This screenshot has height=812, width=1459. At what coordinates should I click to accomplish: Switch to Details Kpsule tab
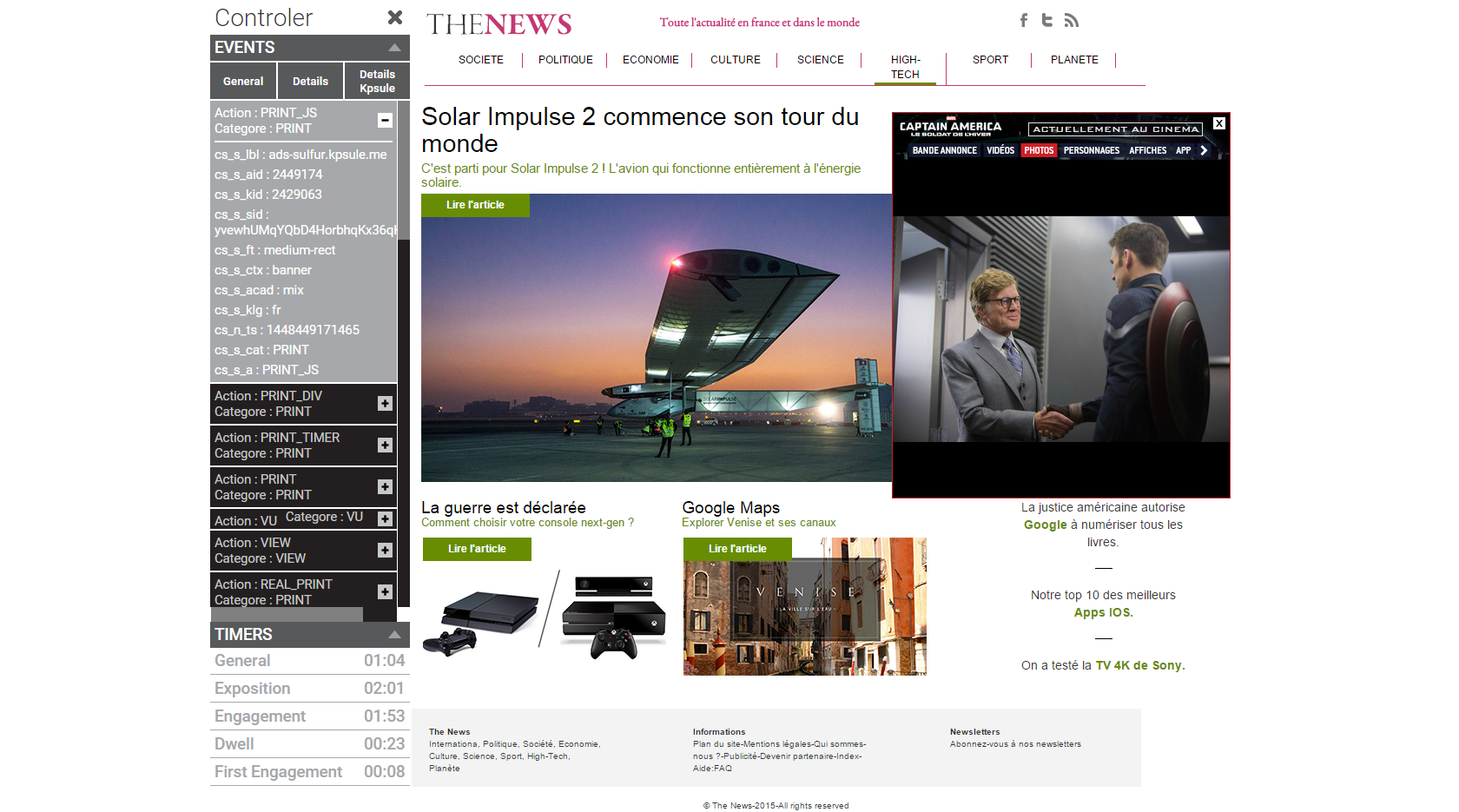point(377,82)
